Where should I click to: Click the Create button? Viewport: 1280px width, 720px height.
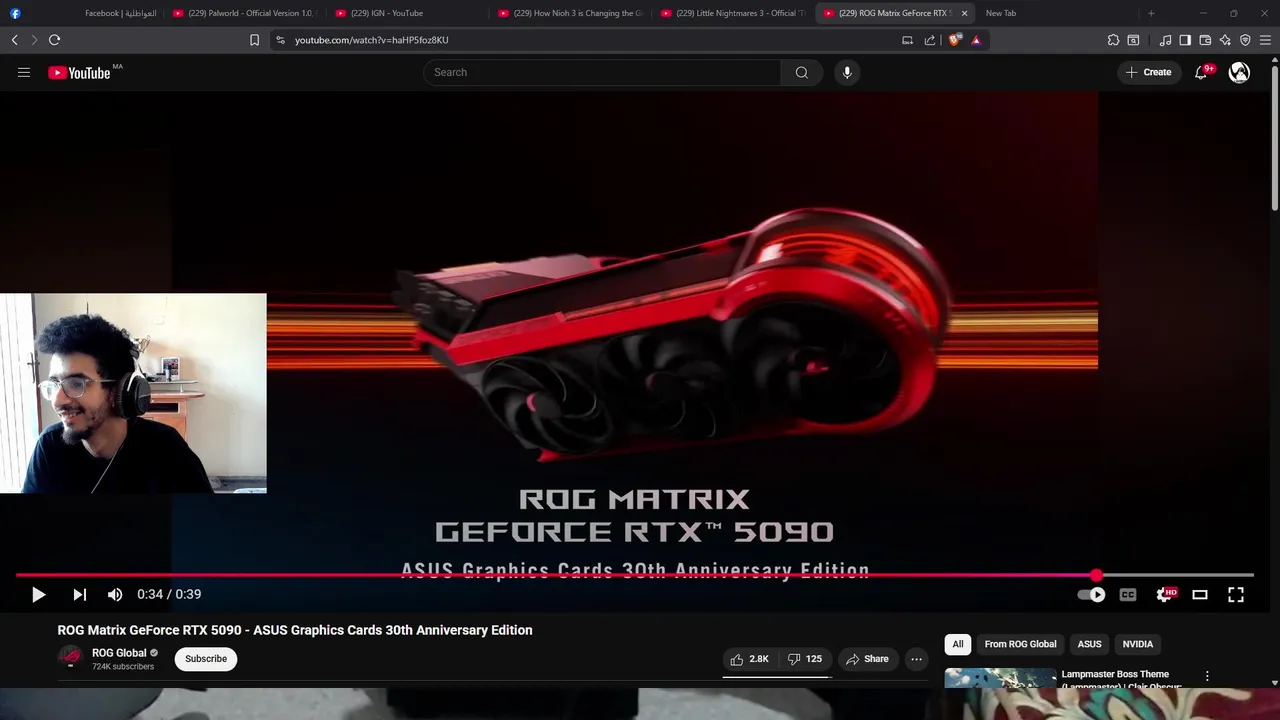[1149, 72]
